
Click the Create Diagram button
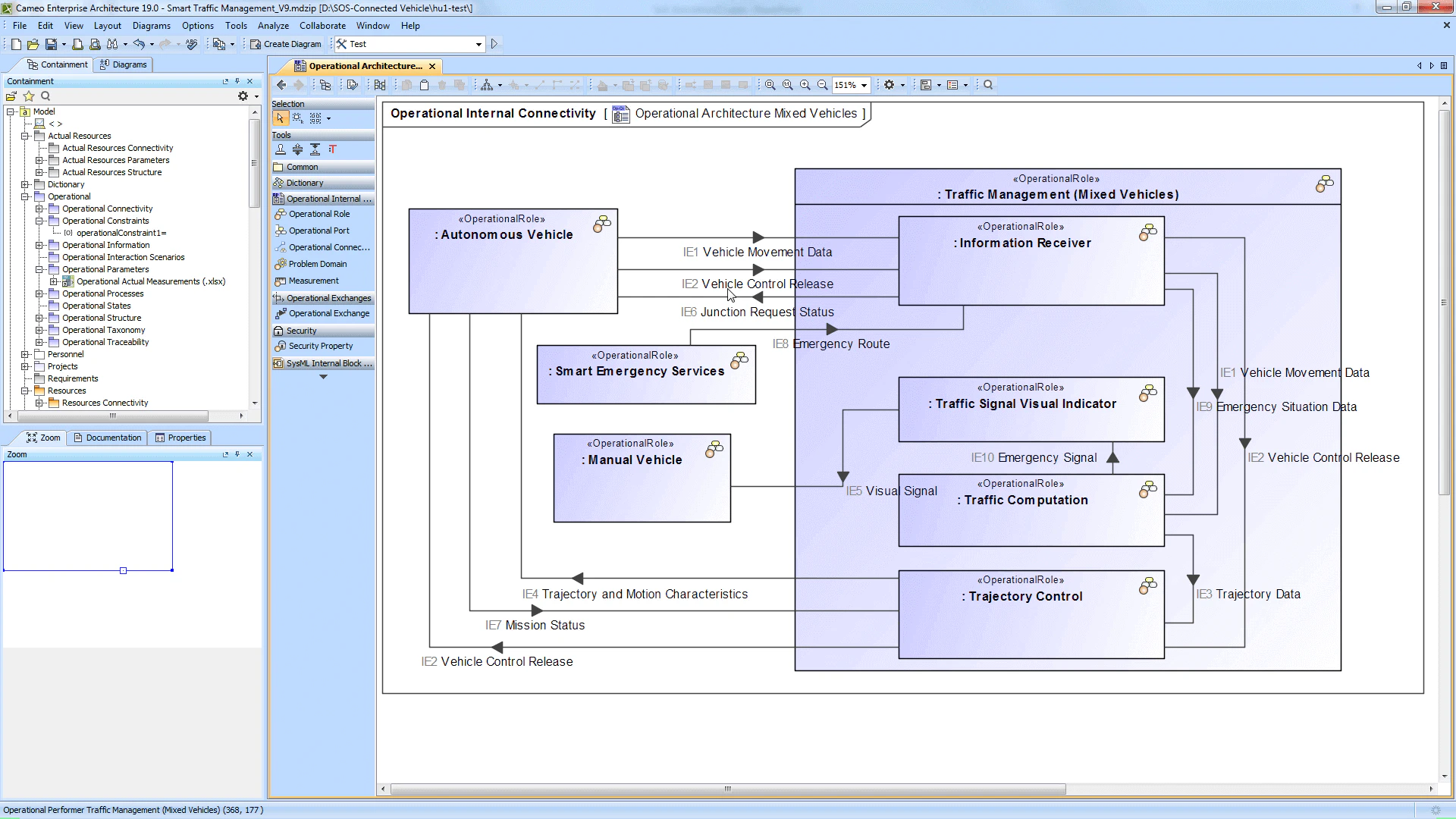pyautogui.click(x=286, y=44)
